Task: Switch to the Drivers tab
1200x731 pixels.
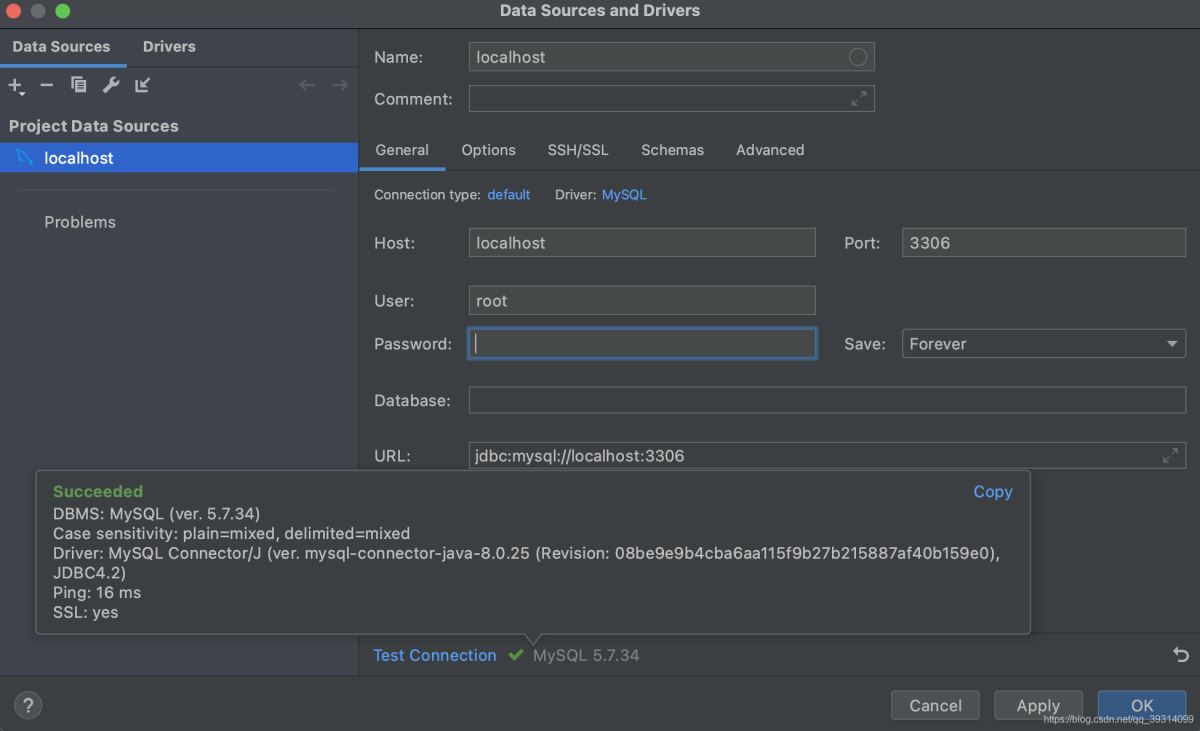Action: tap(169, 47)
